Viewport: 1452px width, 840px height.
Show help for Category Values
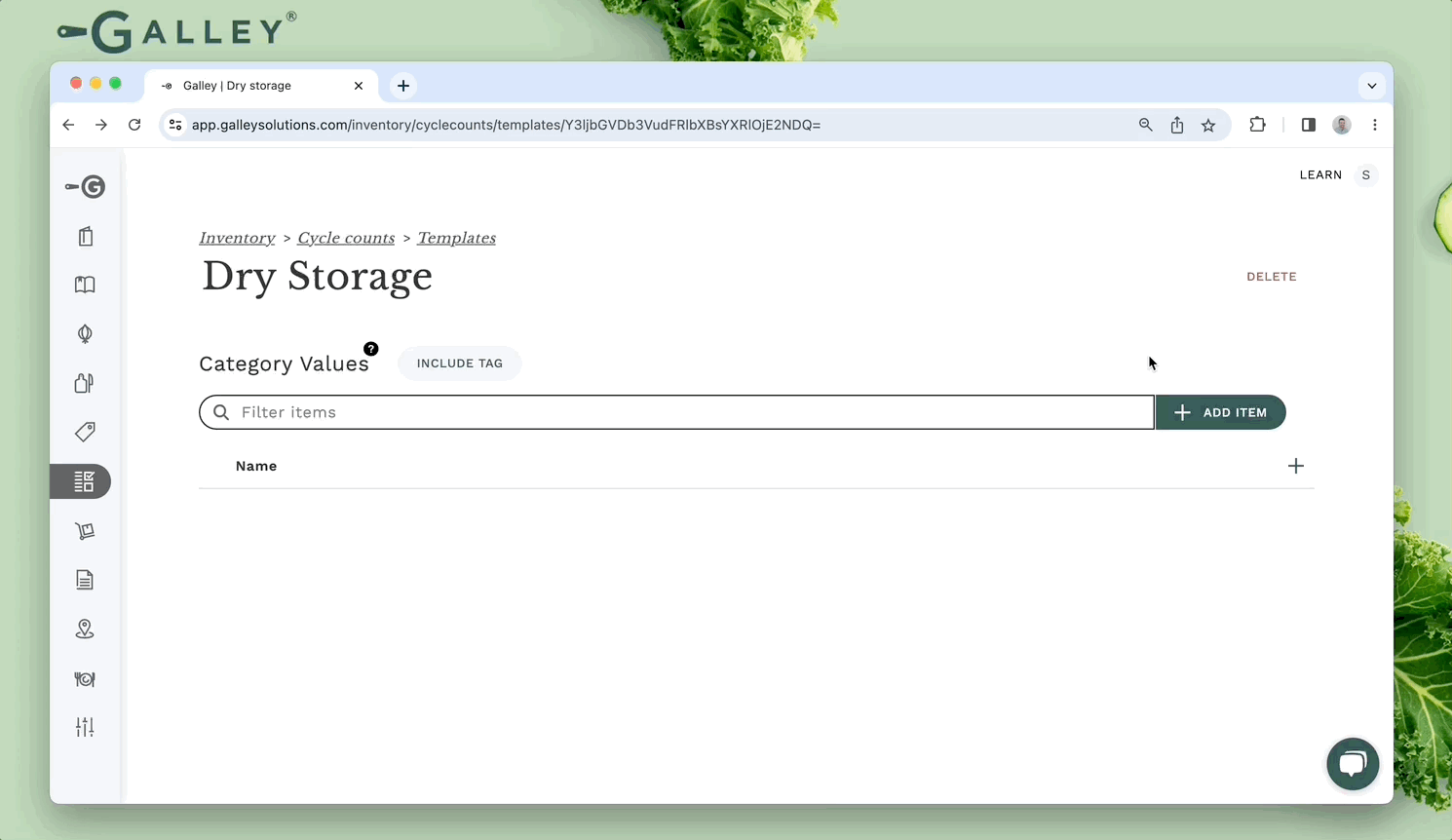click(371, 349)
